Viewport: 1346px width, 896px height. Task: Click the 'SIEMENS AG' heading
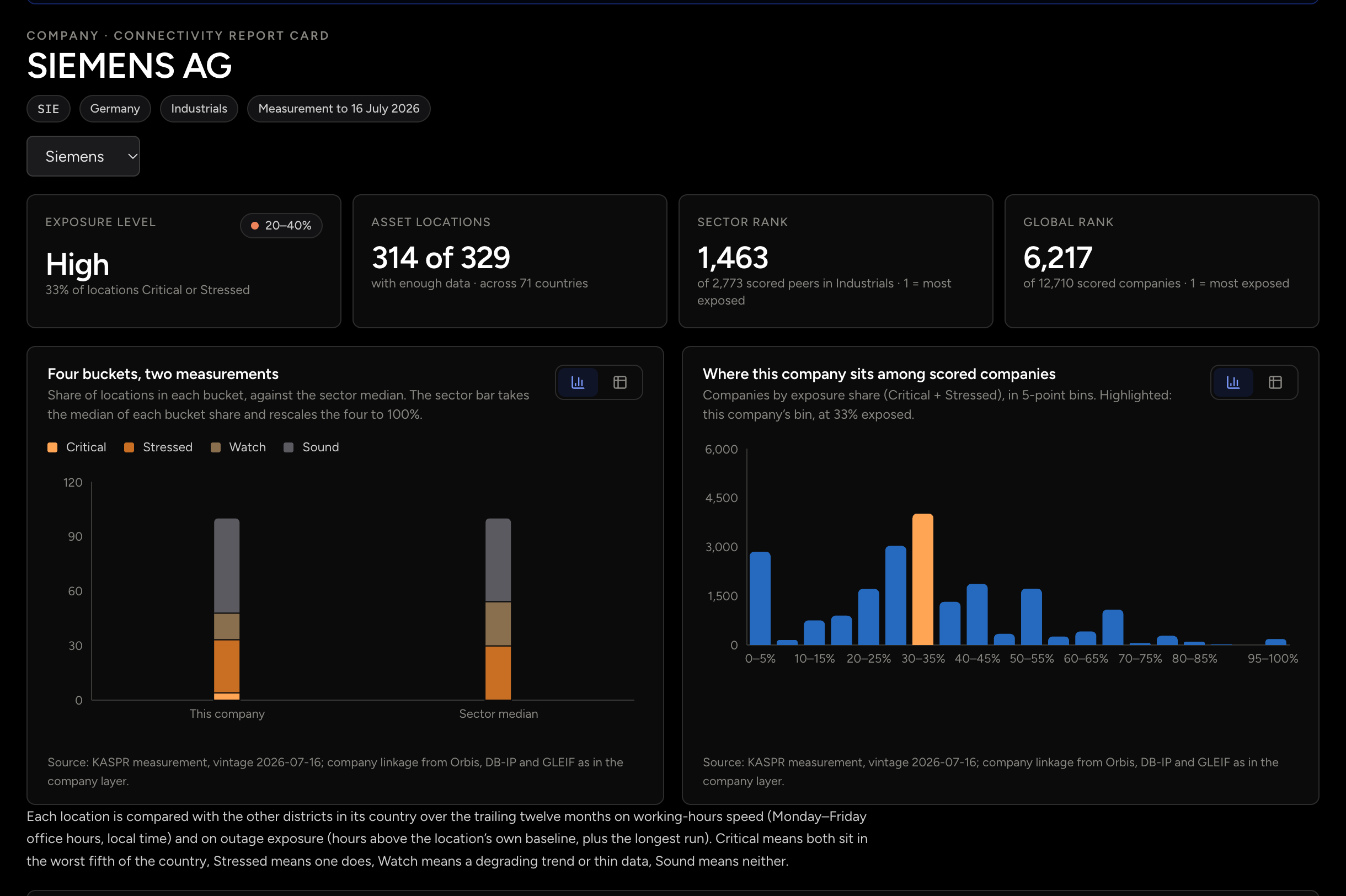130,65
